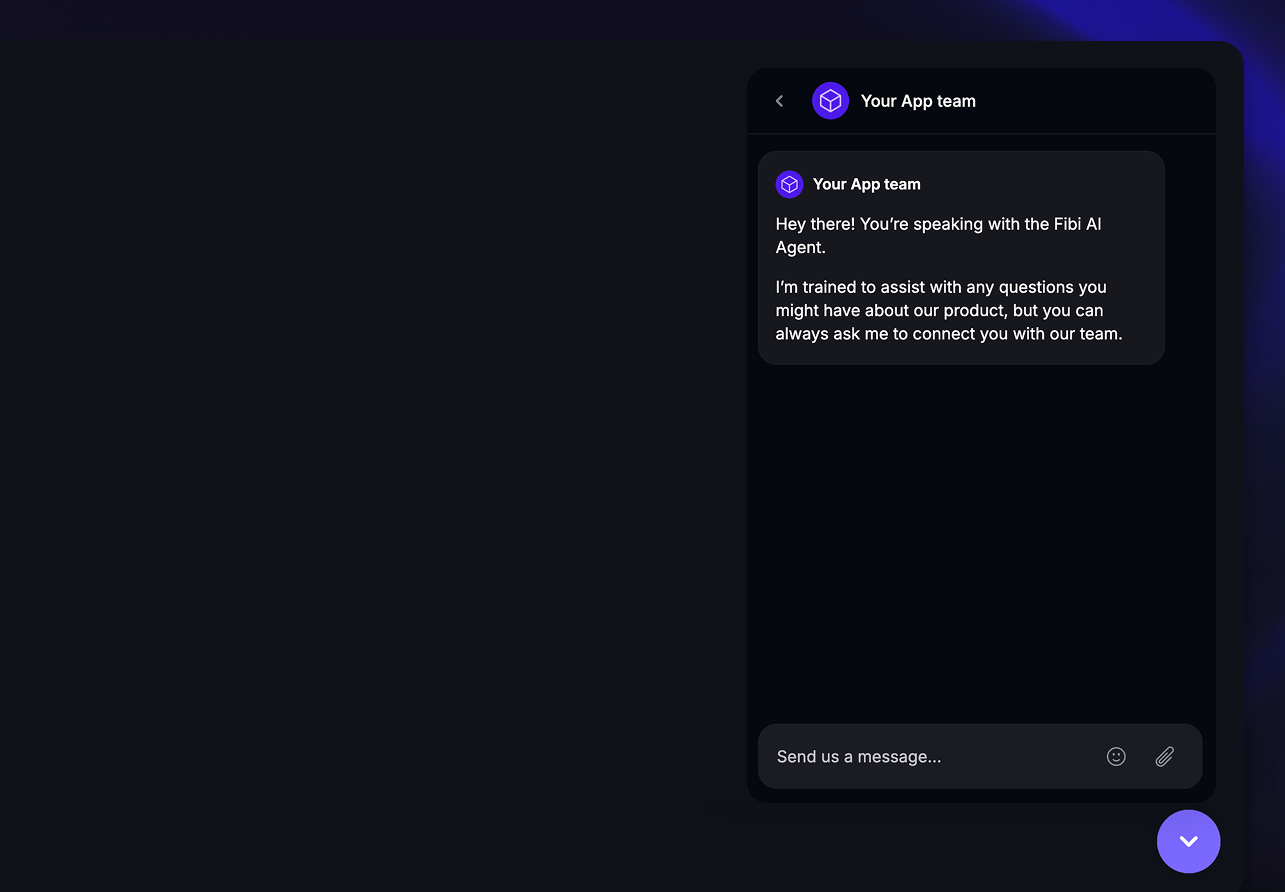Screen dimensions: 1285x892
Task: Click the paperclip attachment icon
Action: [1165, 757]
